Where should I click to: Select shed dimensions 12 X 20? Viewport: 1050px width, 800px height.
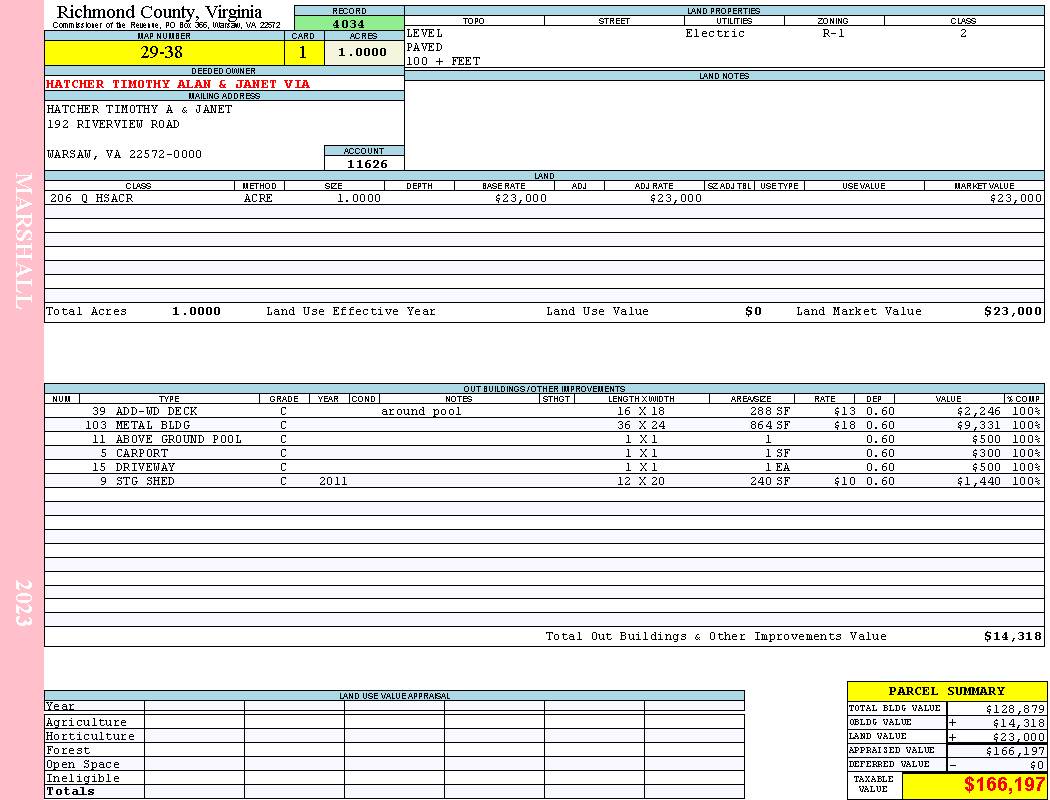click(x=641, y=481)
